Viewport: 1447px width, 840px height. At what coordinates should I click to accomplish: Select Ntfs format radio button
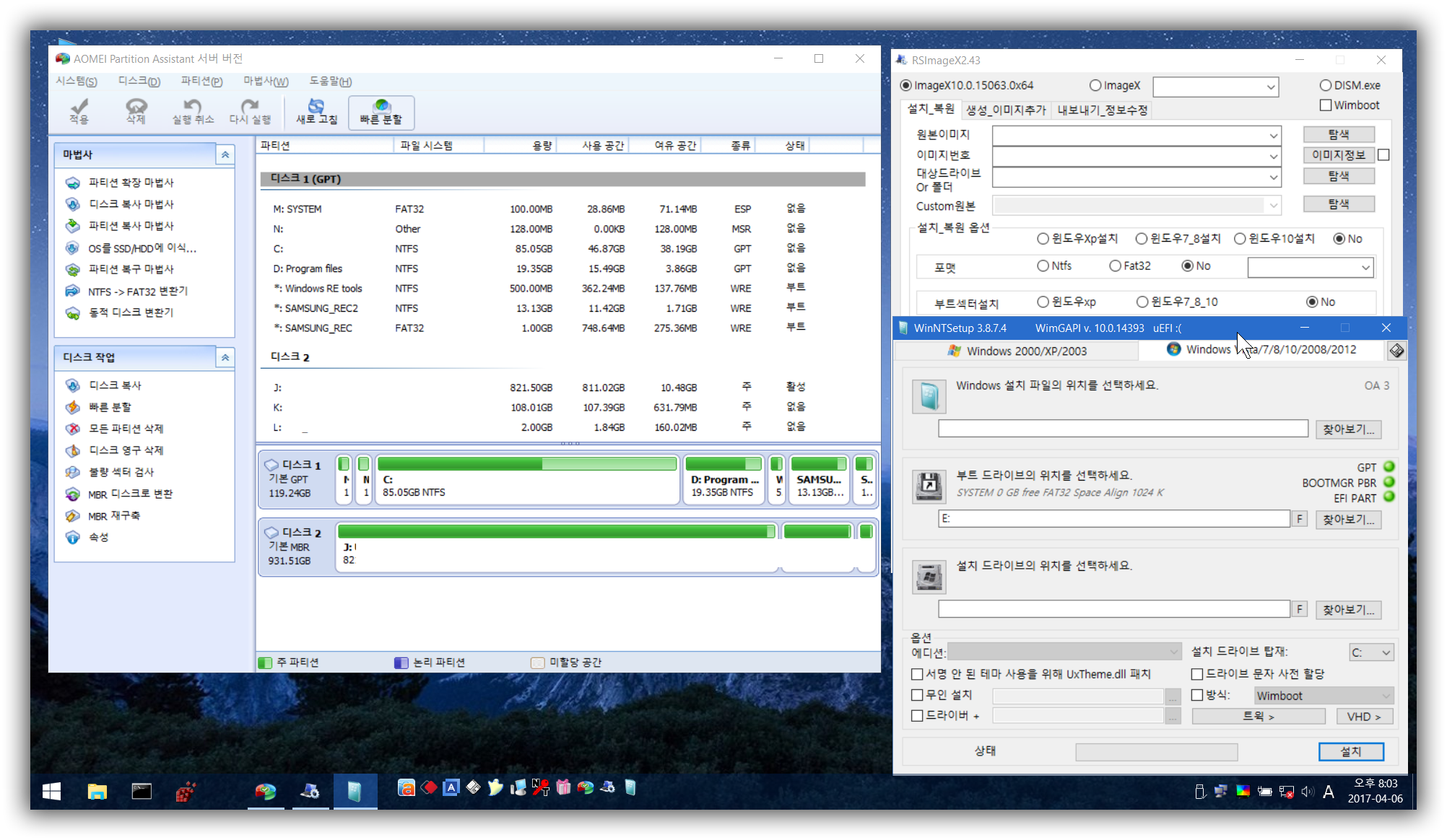[1043, 266]
